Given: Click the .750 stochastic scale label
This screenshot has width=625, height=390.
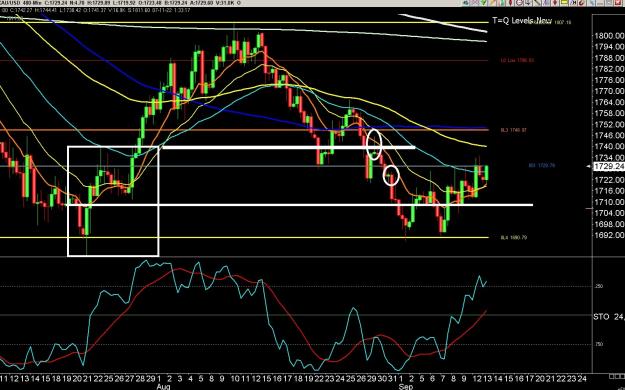Looking at the screenshot, I should [x=600, y=344].
